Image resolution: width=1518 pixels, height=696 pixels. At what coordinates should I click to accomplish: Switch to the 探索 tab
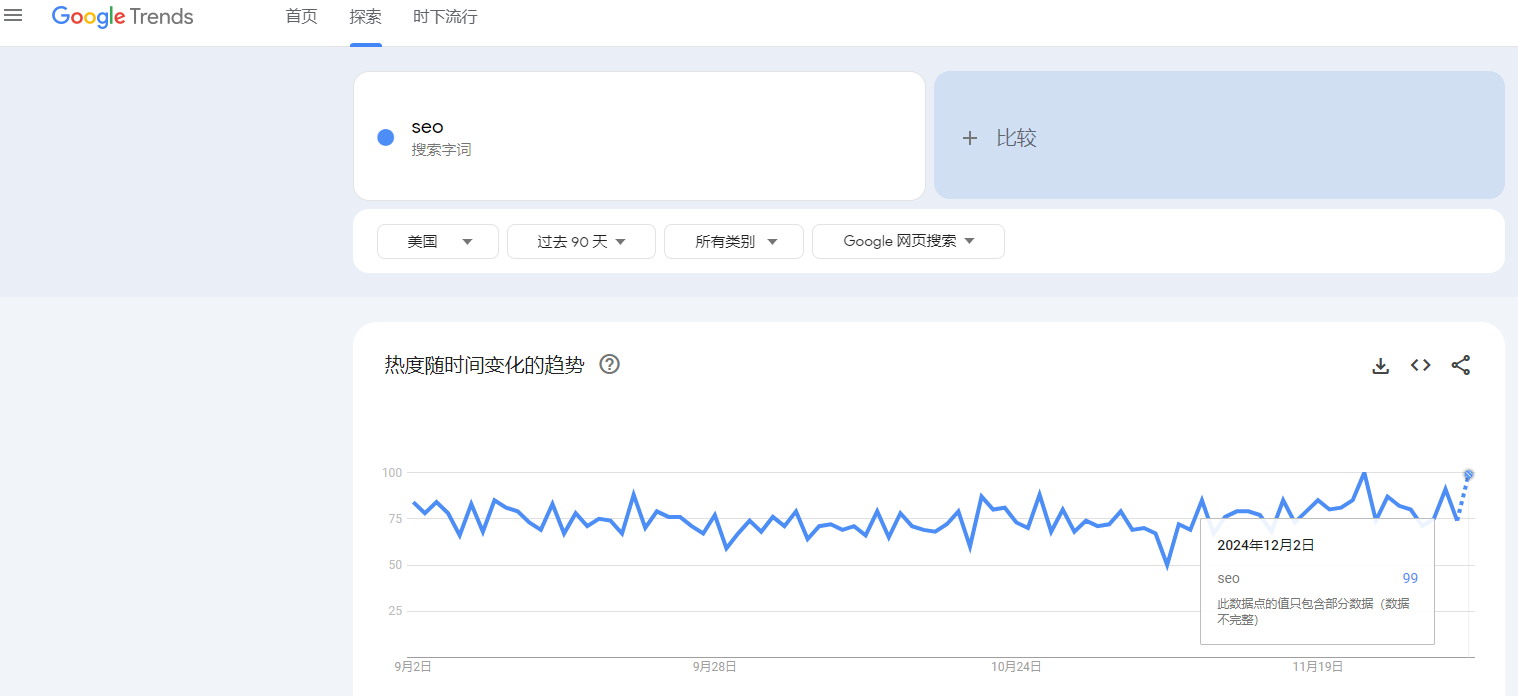point(366,17)
